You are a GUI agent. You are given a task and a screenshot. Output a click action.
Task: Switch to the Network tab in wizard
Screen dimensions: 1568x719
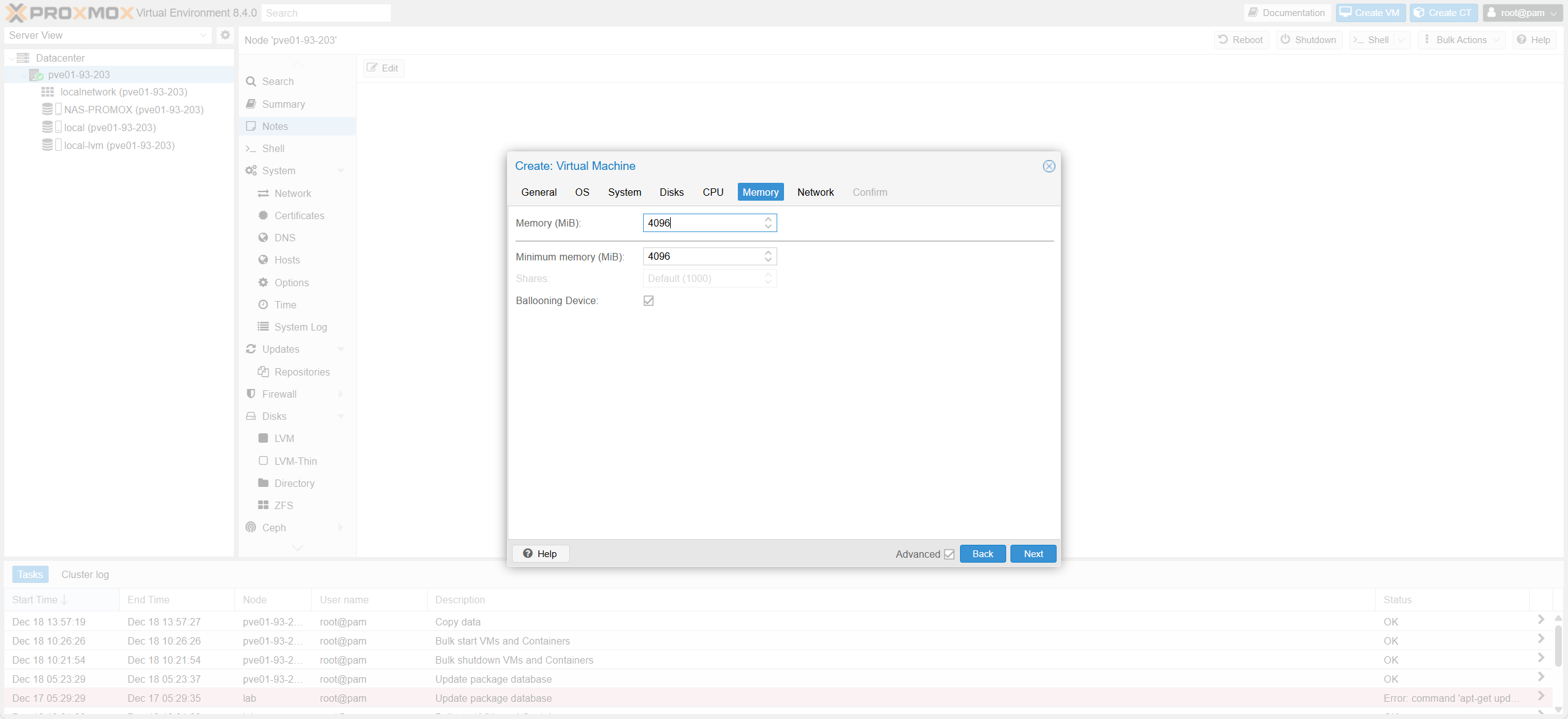pos(815,192)
